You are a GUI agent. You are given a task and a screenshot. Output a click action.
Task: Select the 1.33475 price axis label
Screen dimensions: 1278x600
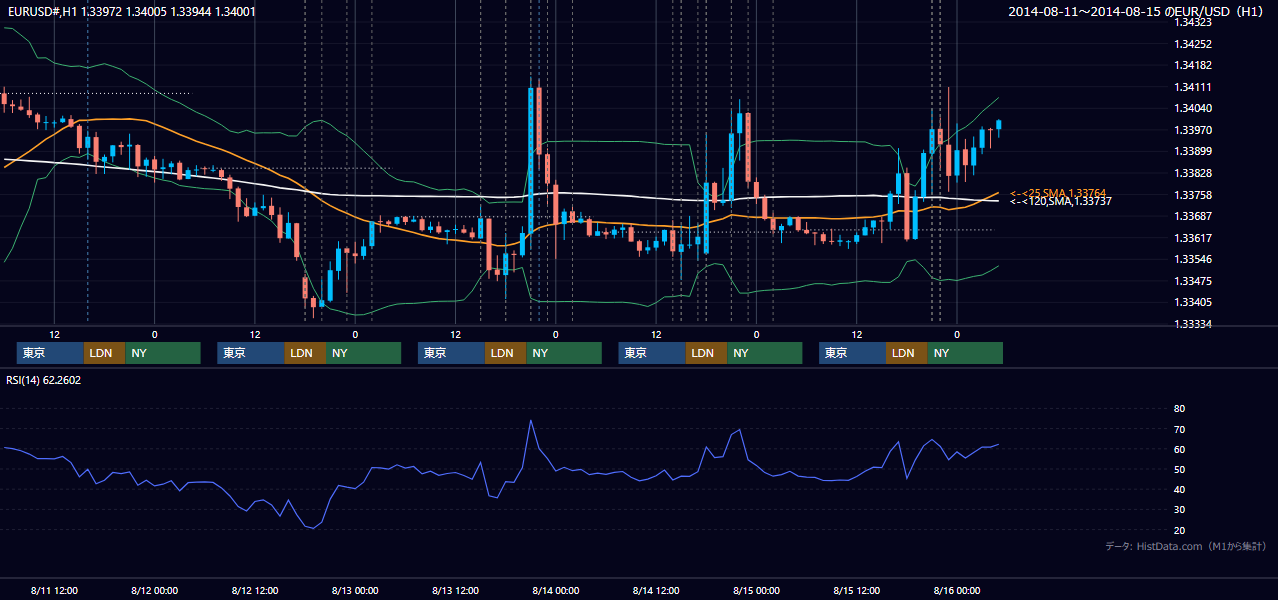point(1193,281)
